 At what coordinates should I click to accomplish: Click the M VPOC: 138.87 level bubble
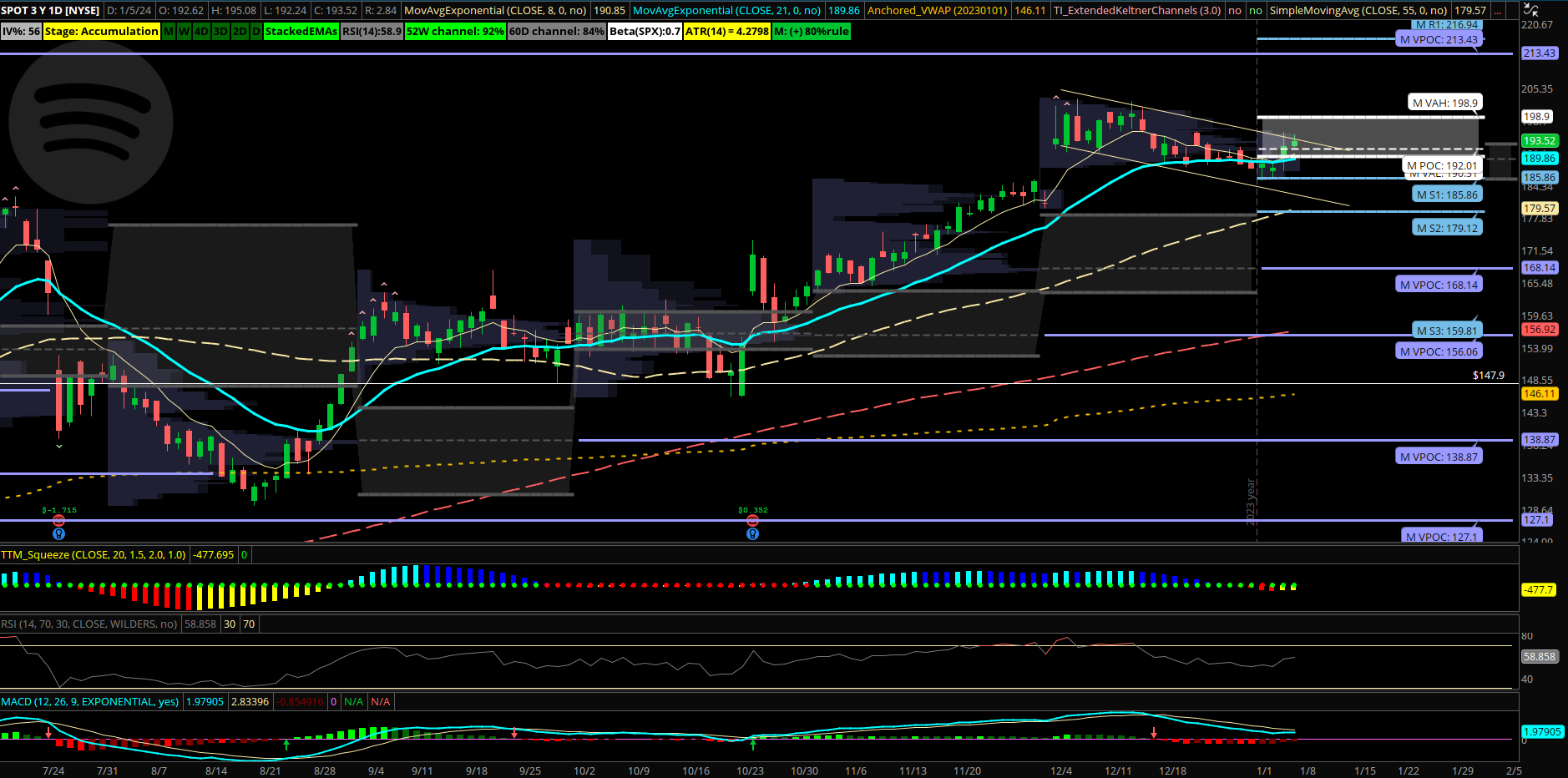(1439, 457)
